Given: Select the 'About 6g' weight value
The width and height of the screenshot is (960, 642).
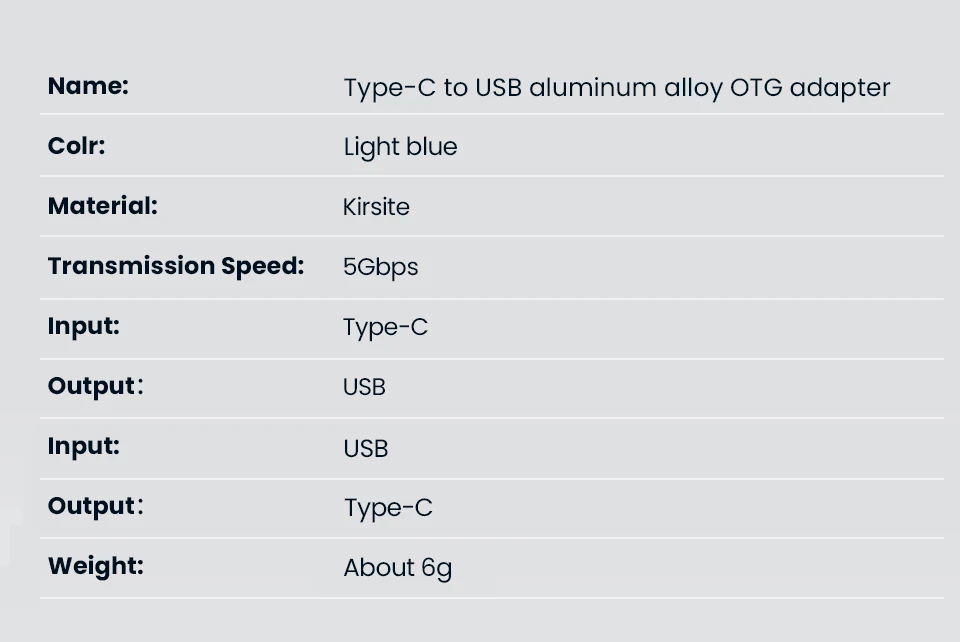Looking at the screenshot, I should click(x=397, y=568).
